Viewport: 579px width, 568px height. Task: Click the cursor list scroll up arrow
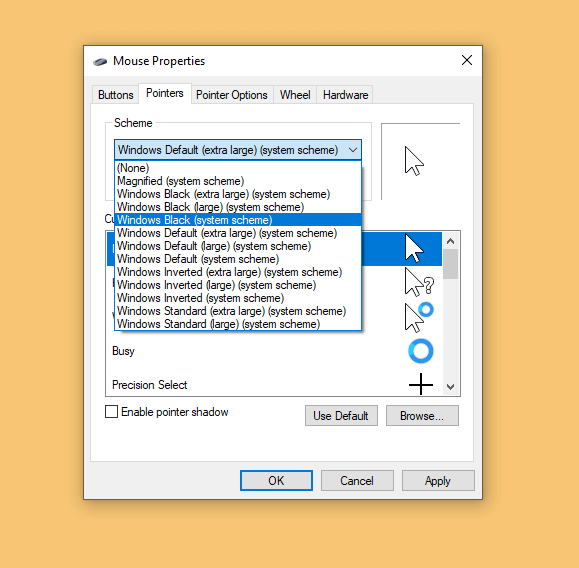[450, 241]
